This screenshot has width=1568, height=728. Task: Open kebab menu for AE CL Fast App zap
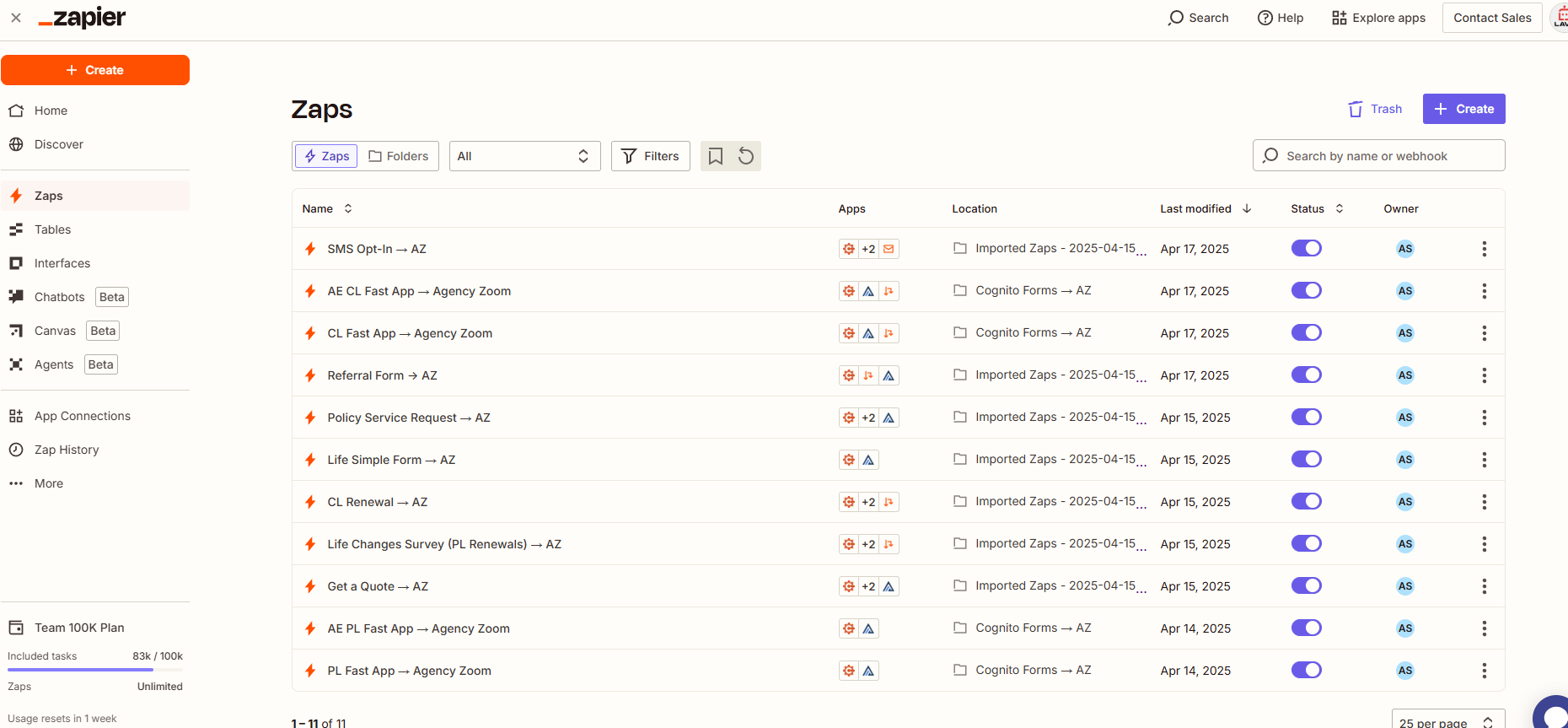(1484, 291)
